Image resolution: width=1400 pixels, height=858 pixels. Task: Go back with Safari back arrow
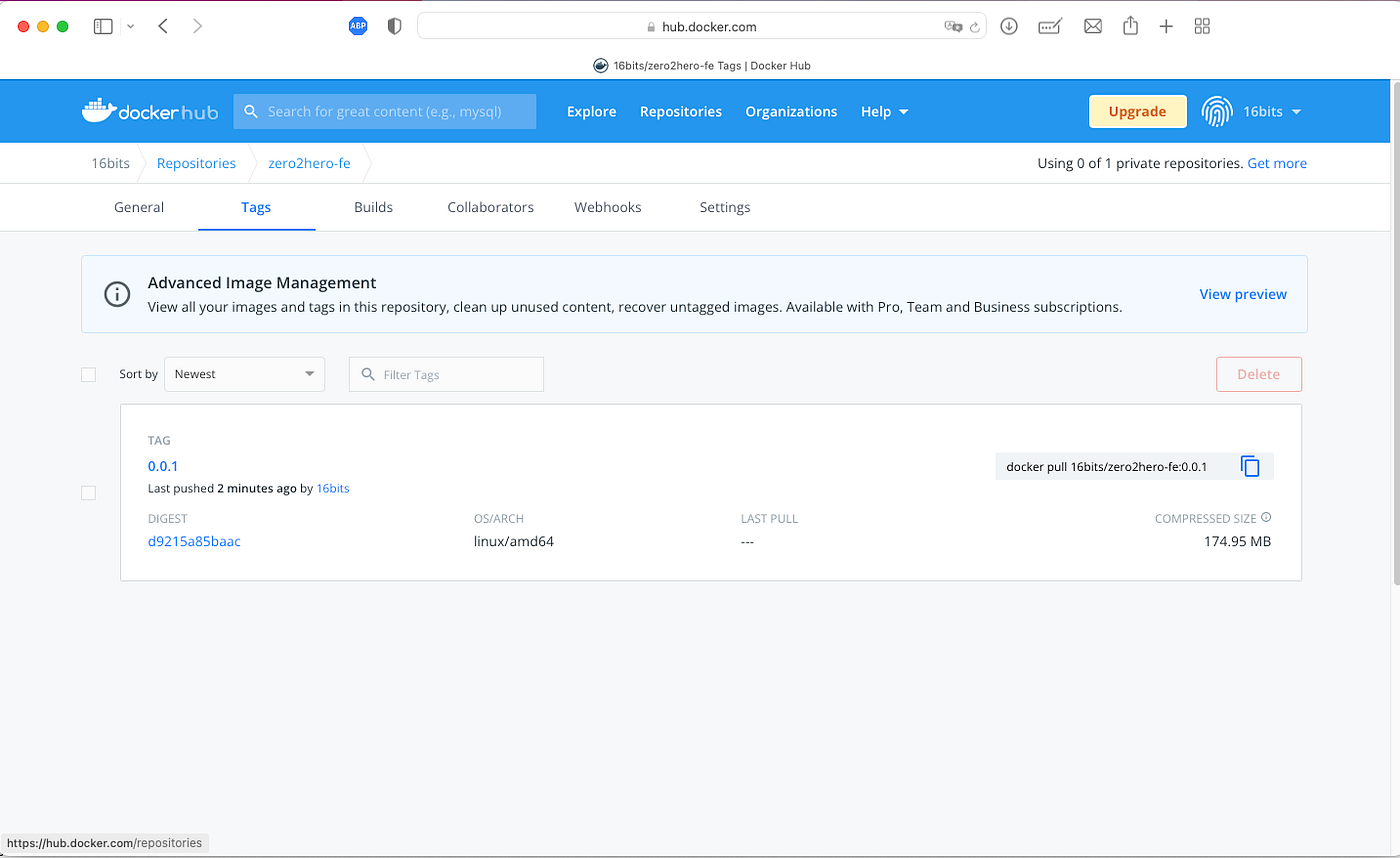pyautogui.click(x=163, y=27)
